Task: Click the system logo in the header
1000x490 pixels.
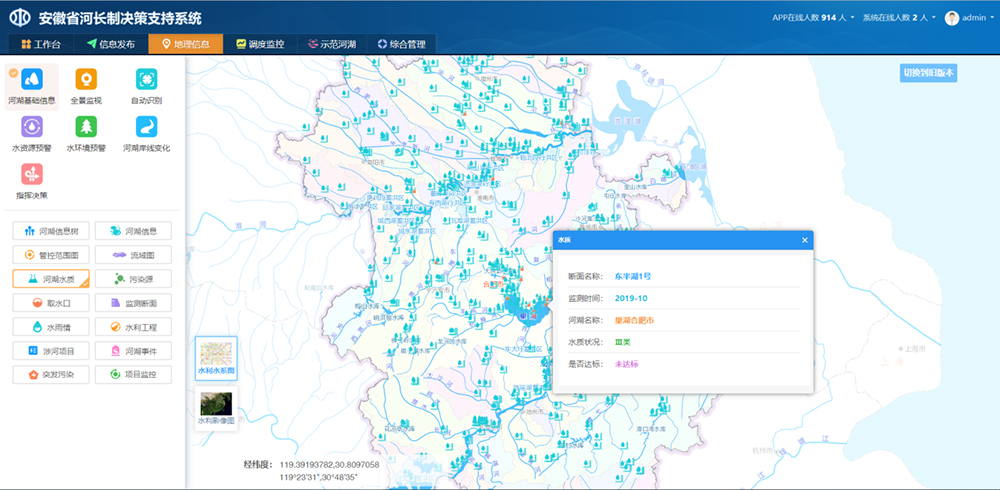Action: (x=20, y=18)
